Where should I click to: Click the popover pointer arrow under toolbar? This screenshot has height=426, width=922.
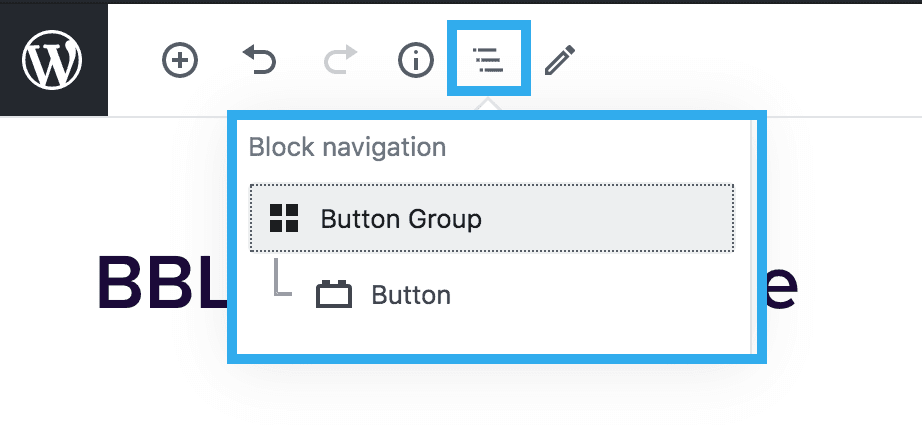point(488,104)
